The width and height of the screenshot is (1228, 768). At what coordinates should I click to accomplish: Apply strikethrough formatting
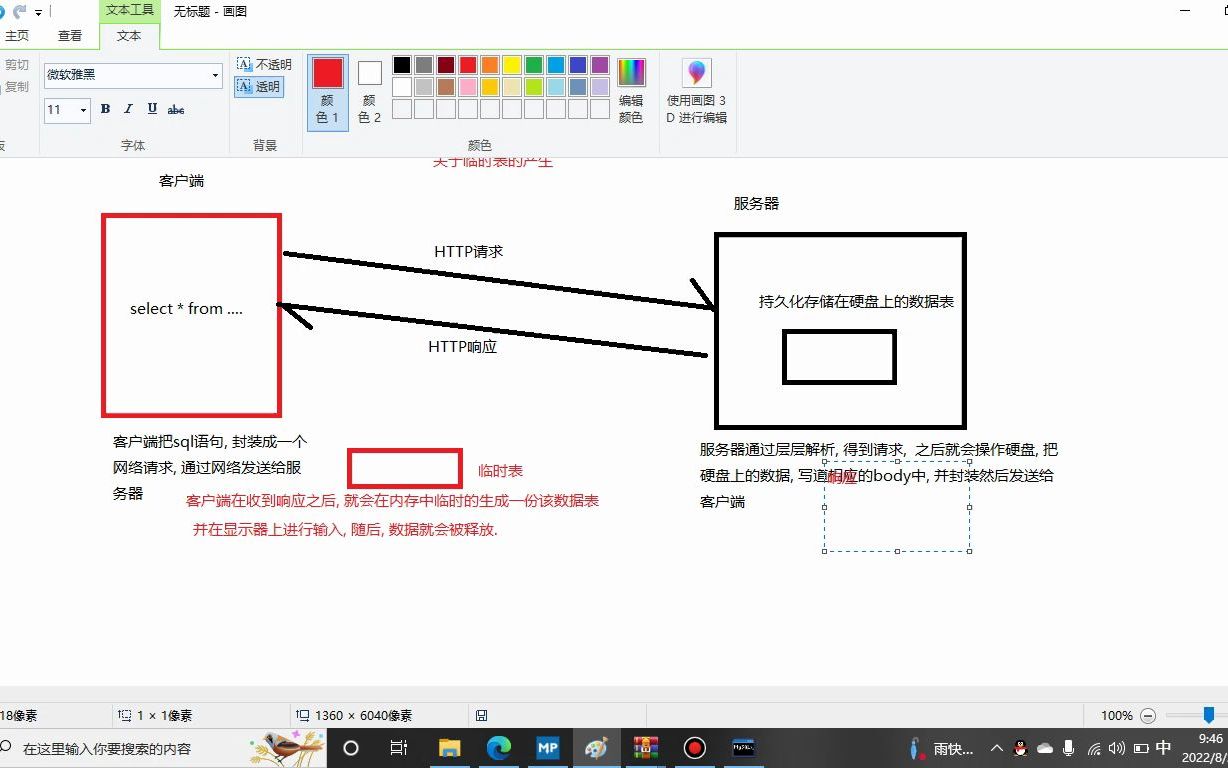pos(176,110)
